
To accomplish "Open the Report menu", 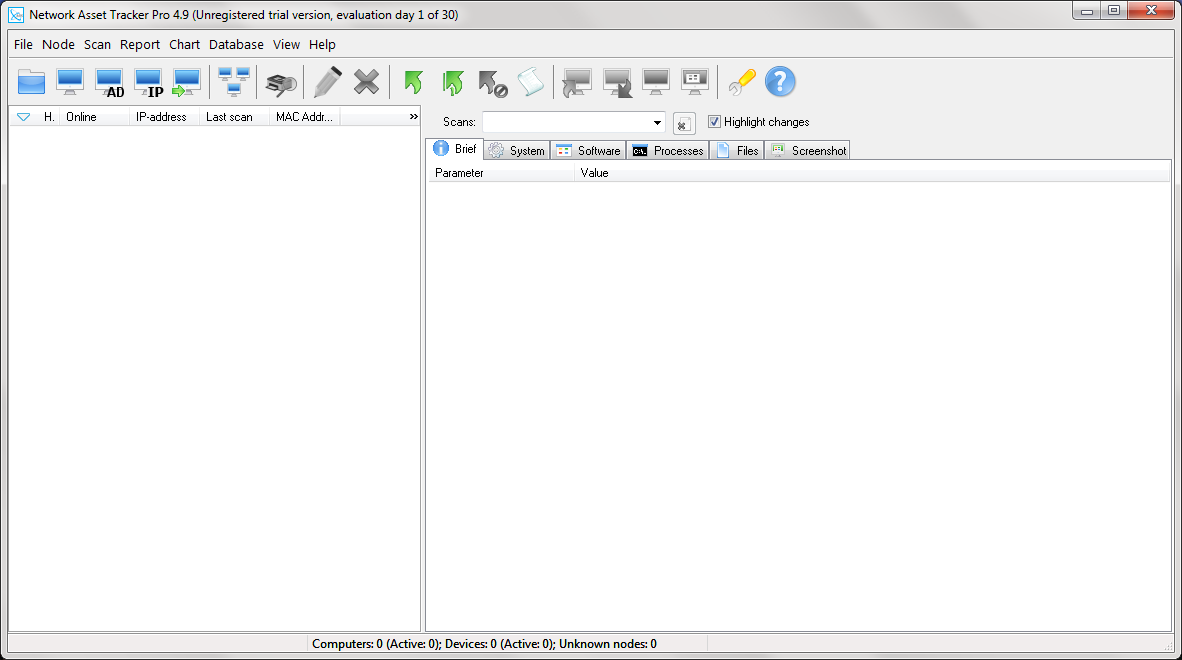I will tap(139, 44).
